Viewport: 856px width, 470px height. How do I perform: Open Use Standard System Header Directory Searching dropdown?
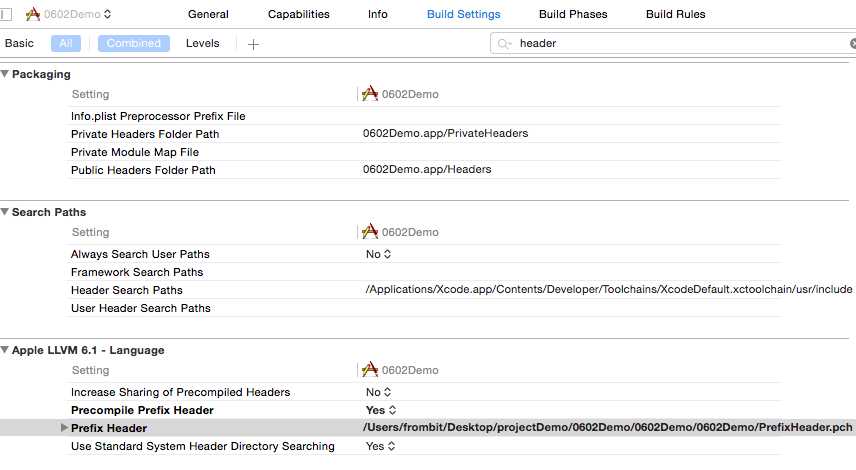point(380,446)
